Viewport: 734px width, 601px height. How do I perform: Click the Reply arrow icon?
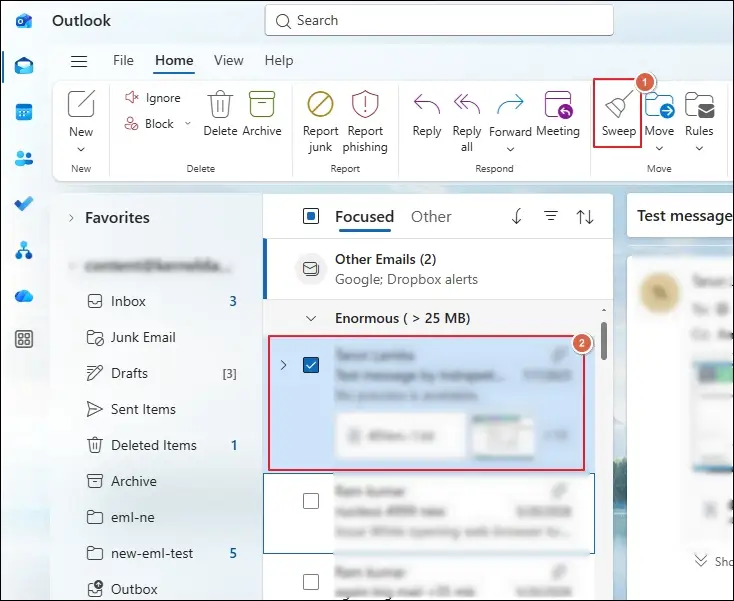point(427,104)
